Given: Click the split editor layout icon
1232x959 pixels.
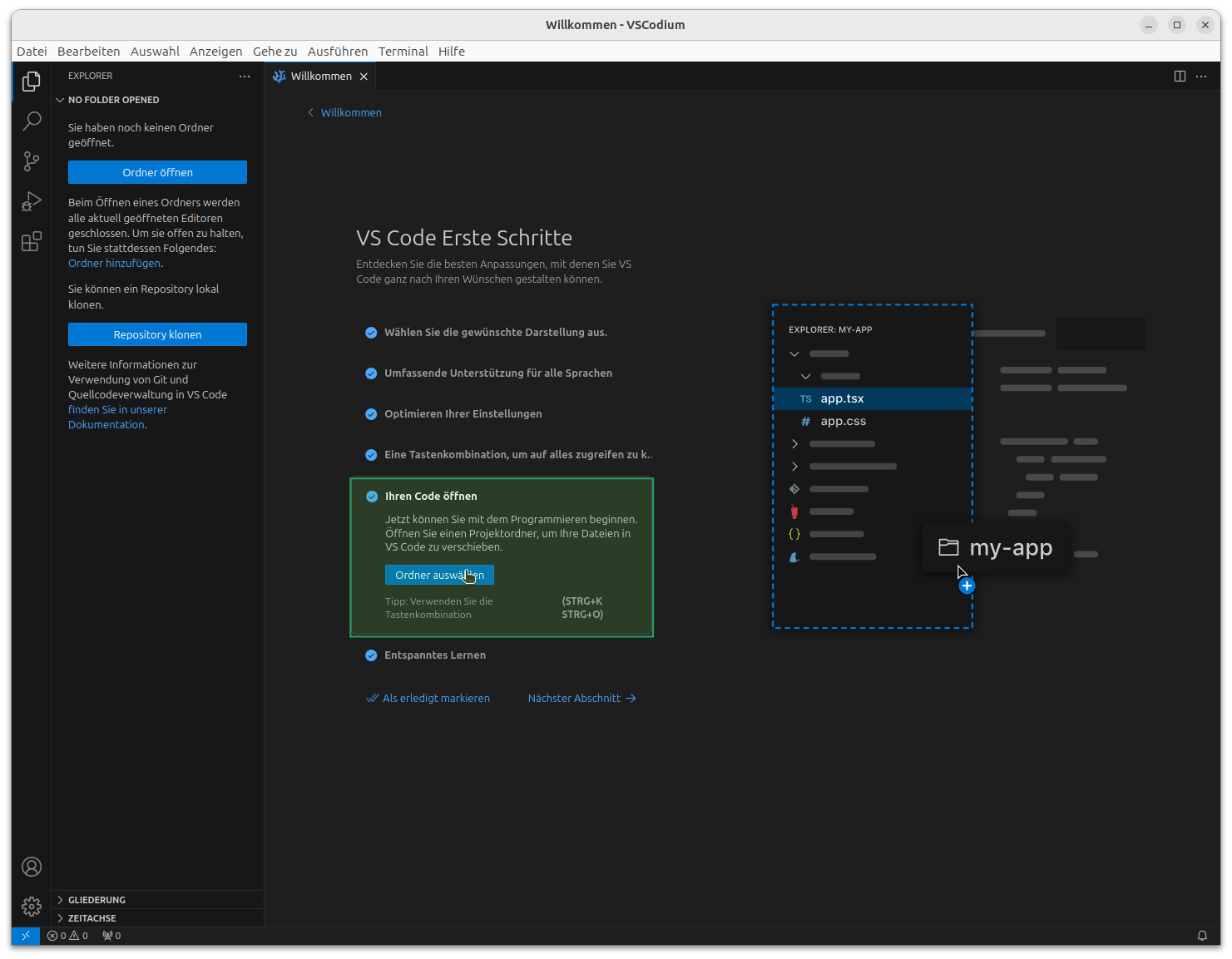Looking at the screenshot, I should [x=1180, y=77].
